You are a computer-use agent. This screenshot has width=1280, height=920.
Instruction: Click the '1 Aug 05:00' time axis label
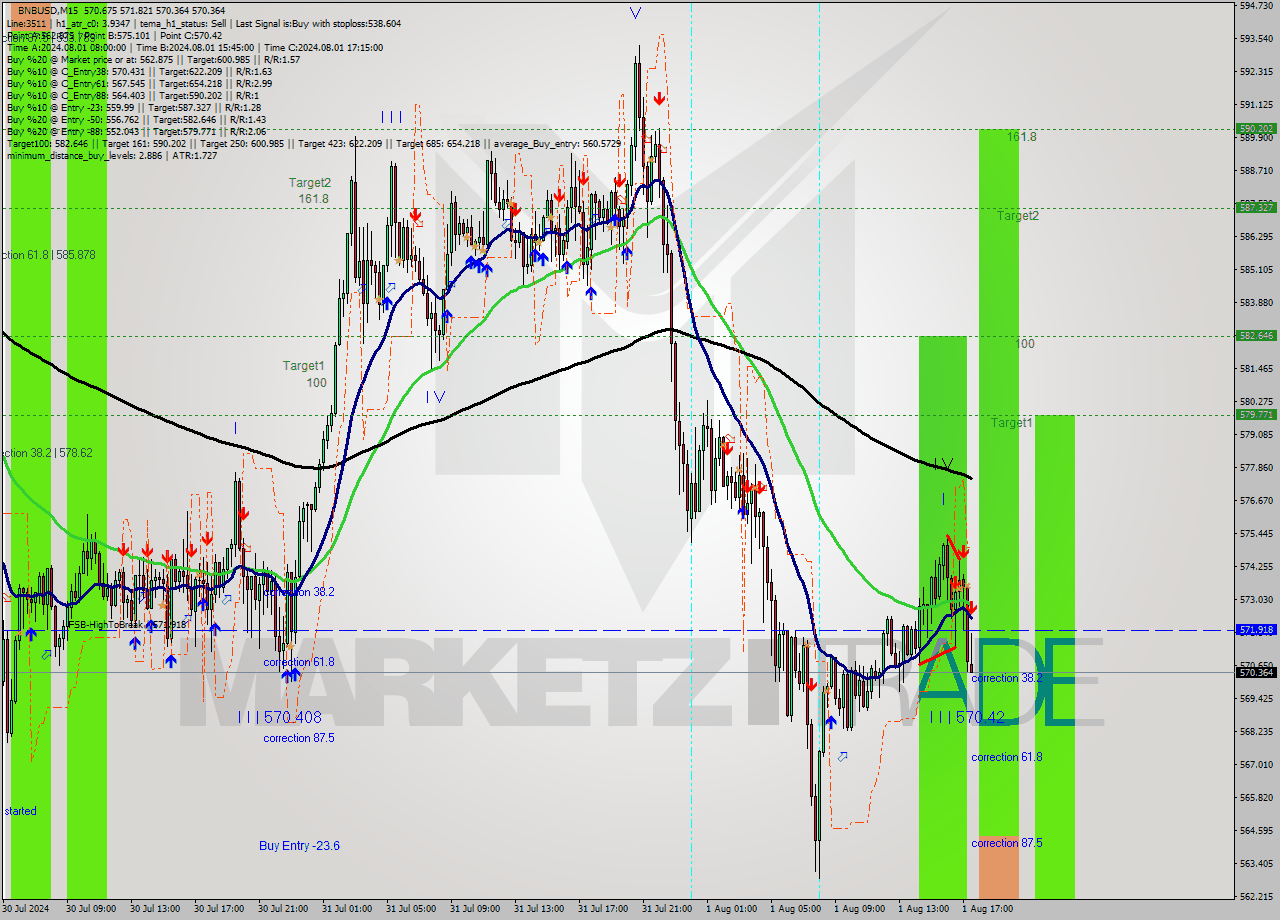pyautogui.click(x=795, y=909)
